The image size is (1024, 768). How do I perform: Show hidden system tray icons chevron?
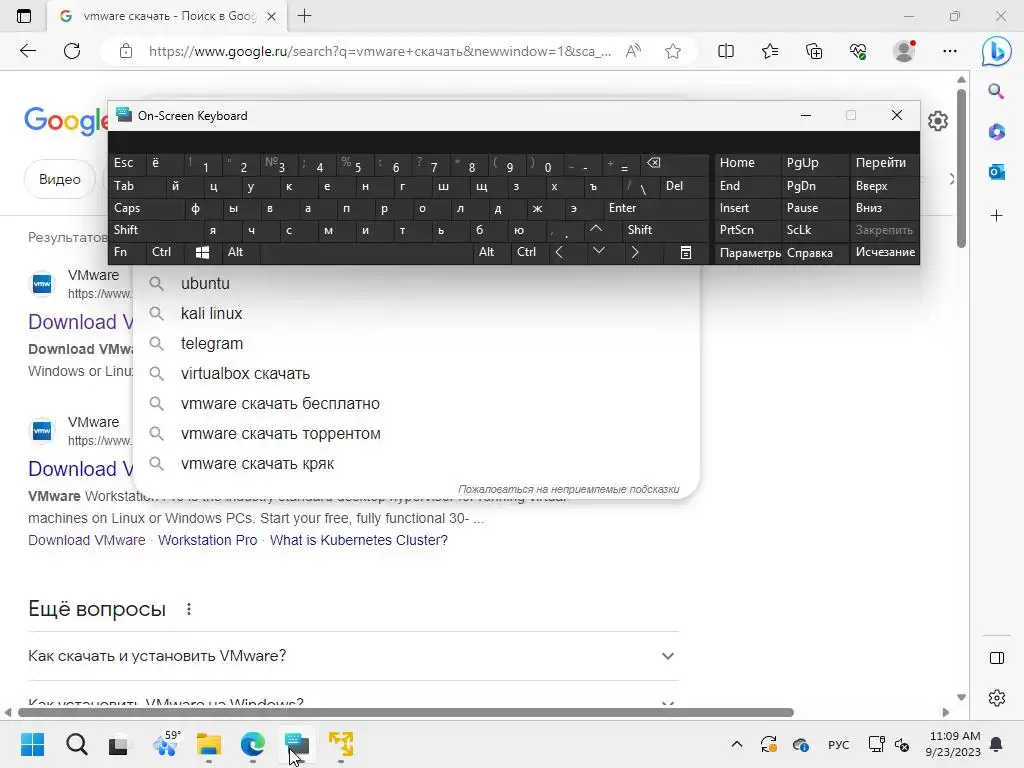[x=737, y=744]
